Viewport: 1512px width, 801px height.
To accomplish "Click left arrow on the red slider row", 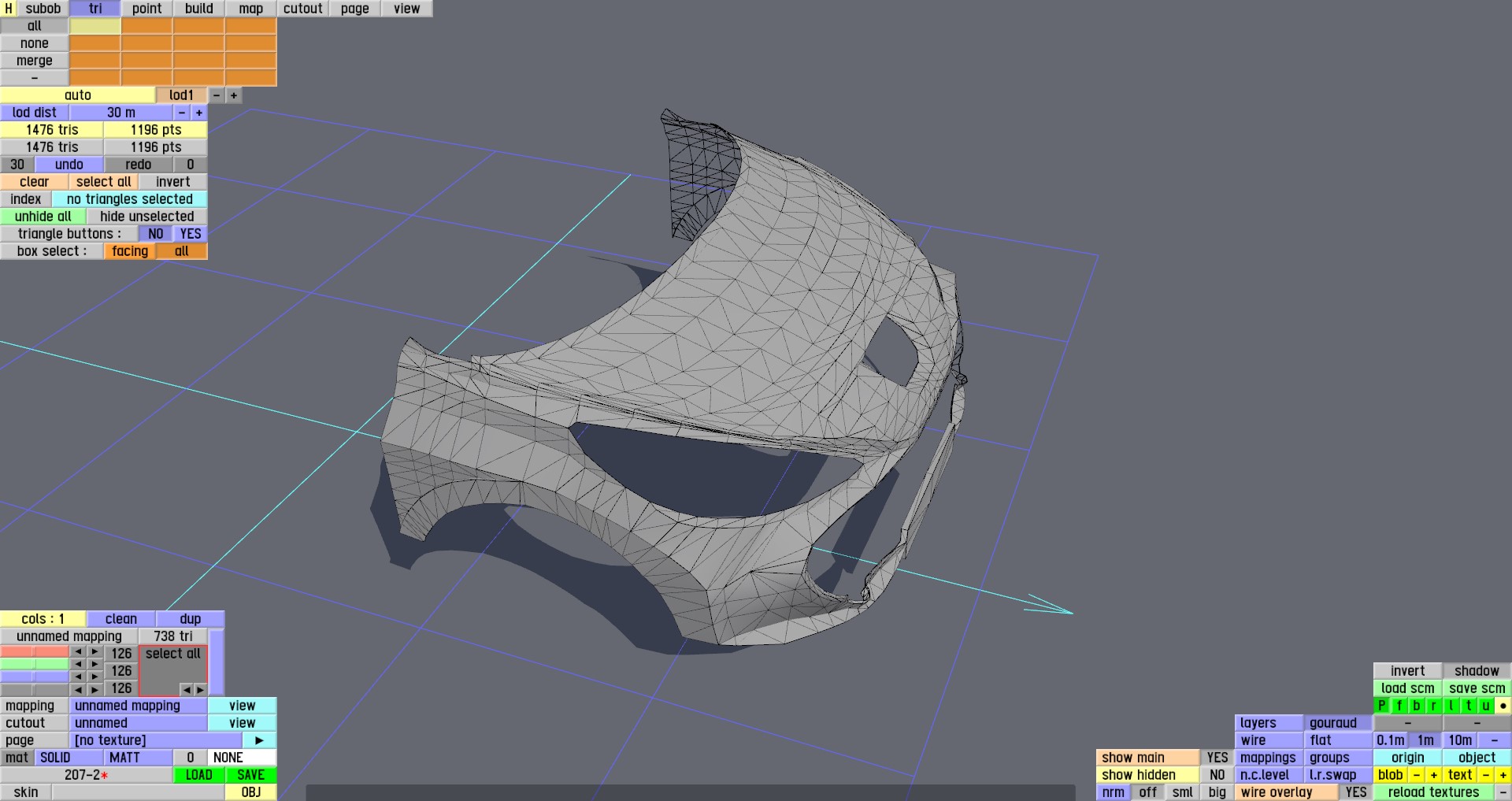I will tap(78, 652).
